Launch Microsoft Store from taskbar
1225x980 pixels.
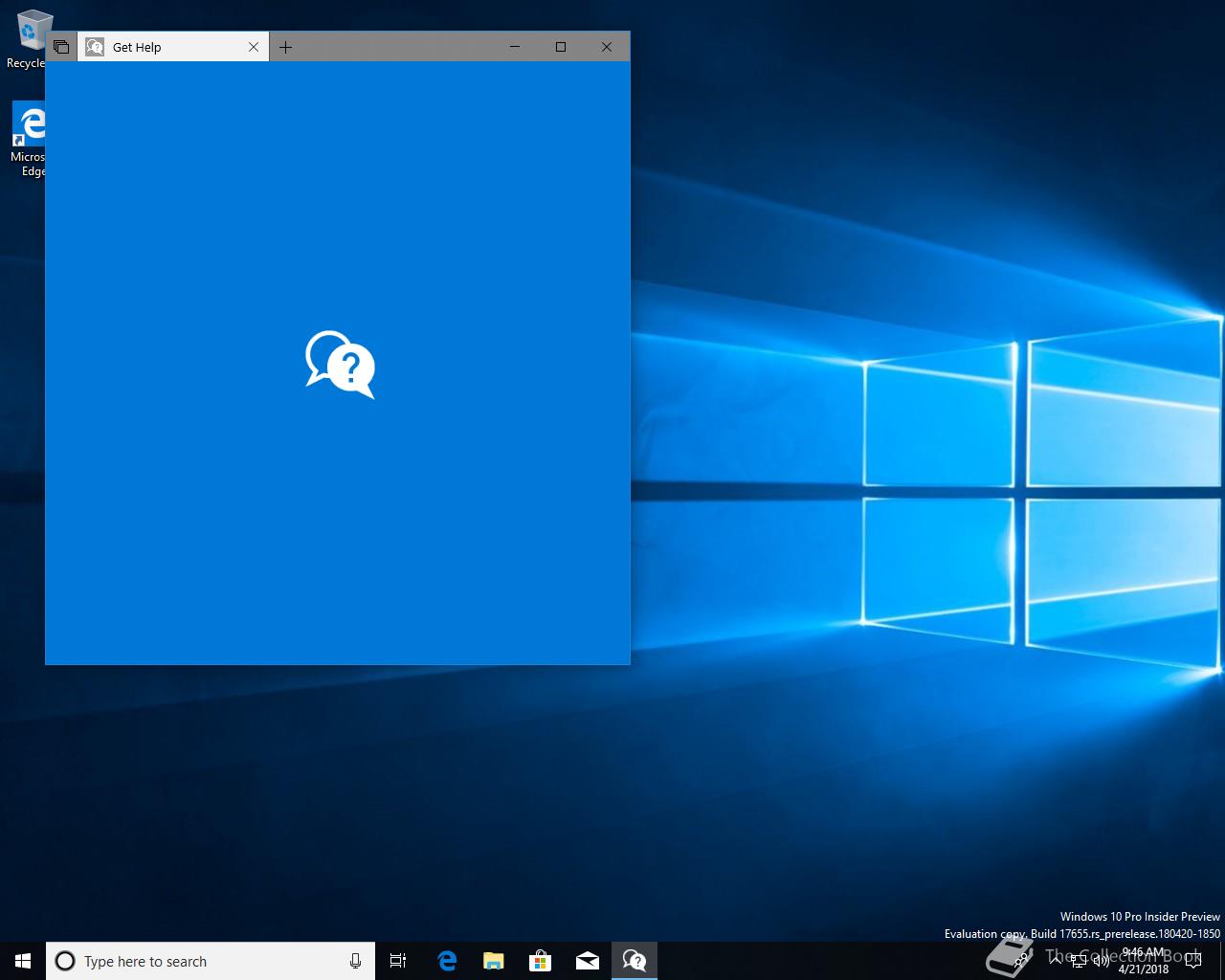point(541,961)
